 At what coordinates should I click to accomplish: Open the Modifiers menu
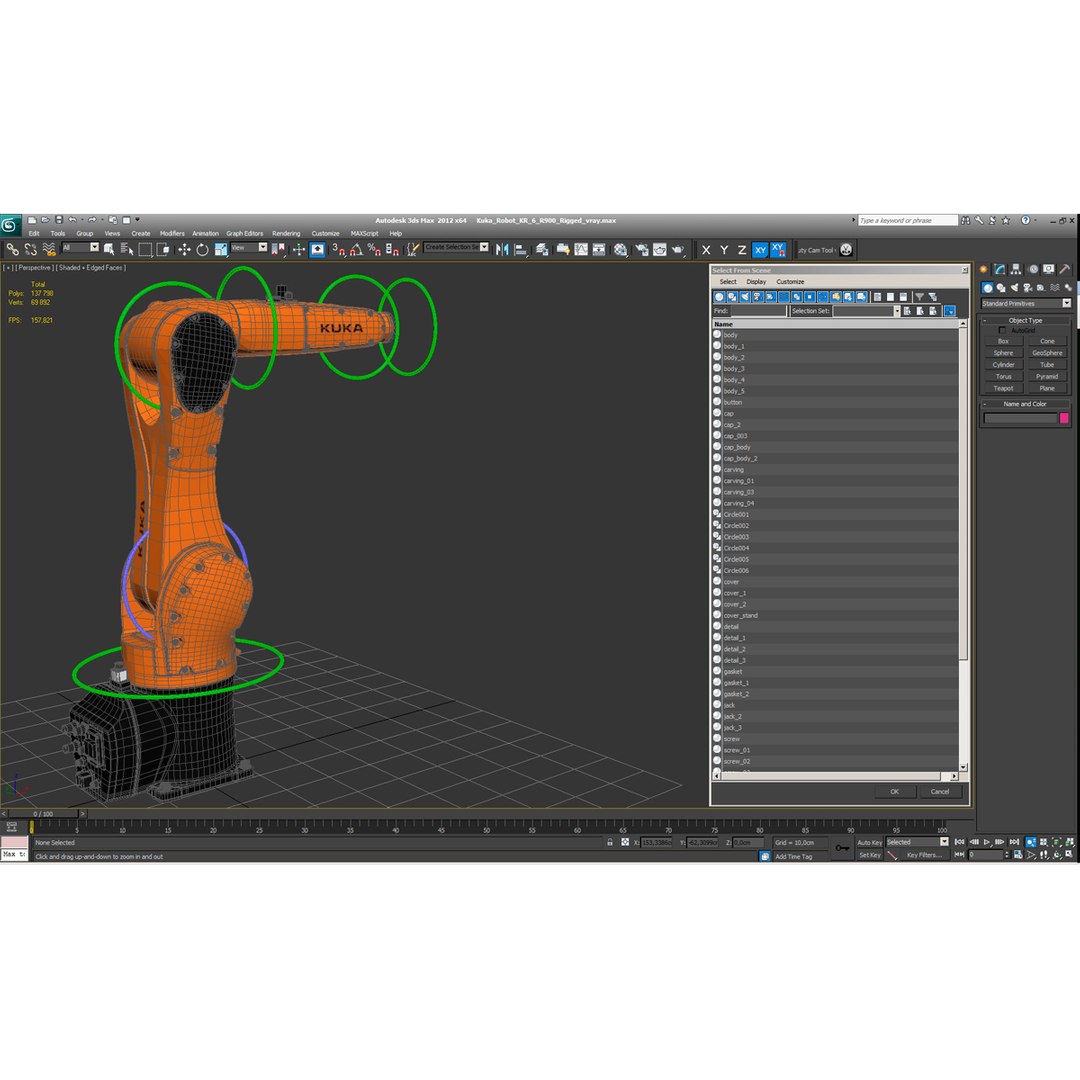pos(172,233)
